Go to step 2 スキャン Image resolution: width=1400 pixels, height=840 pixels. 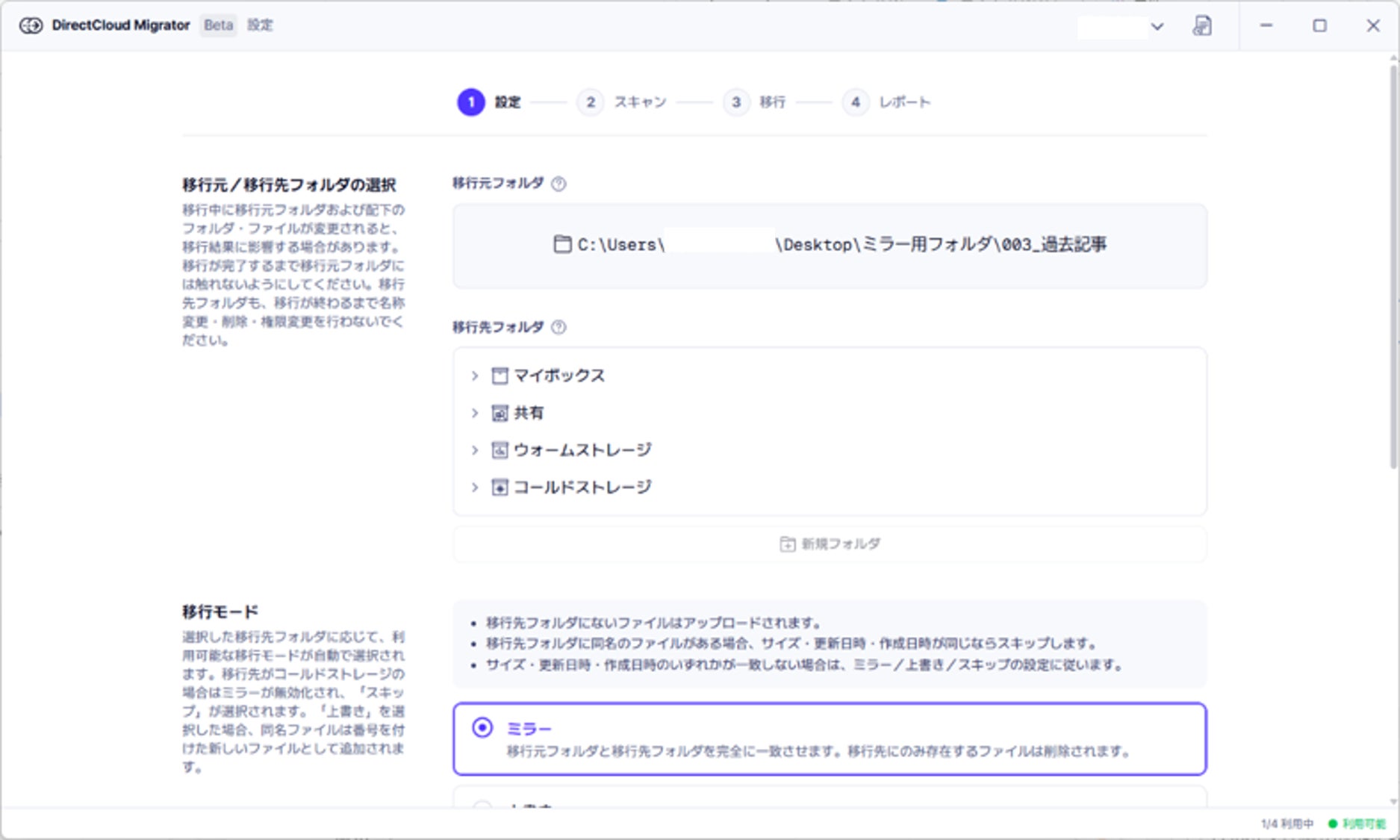click(621, 102)
